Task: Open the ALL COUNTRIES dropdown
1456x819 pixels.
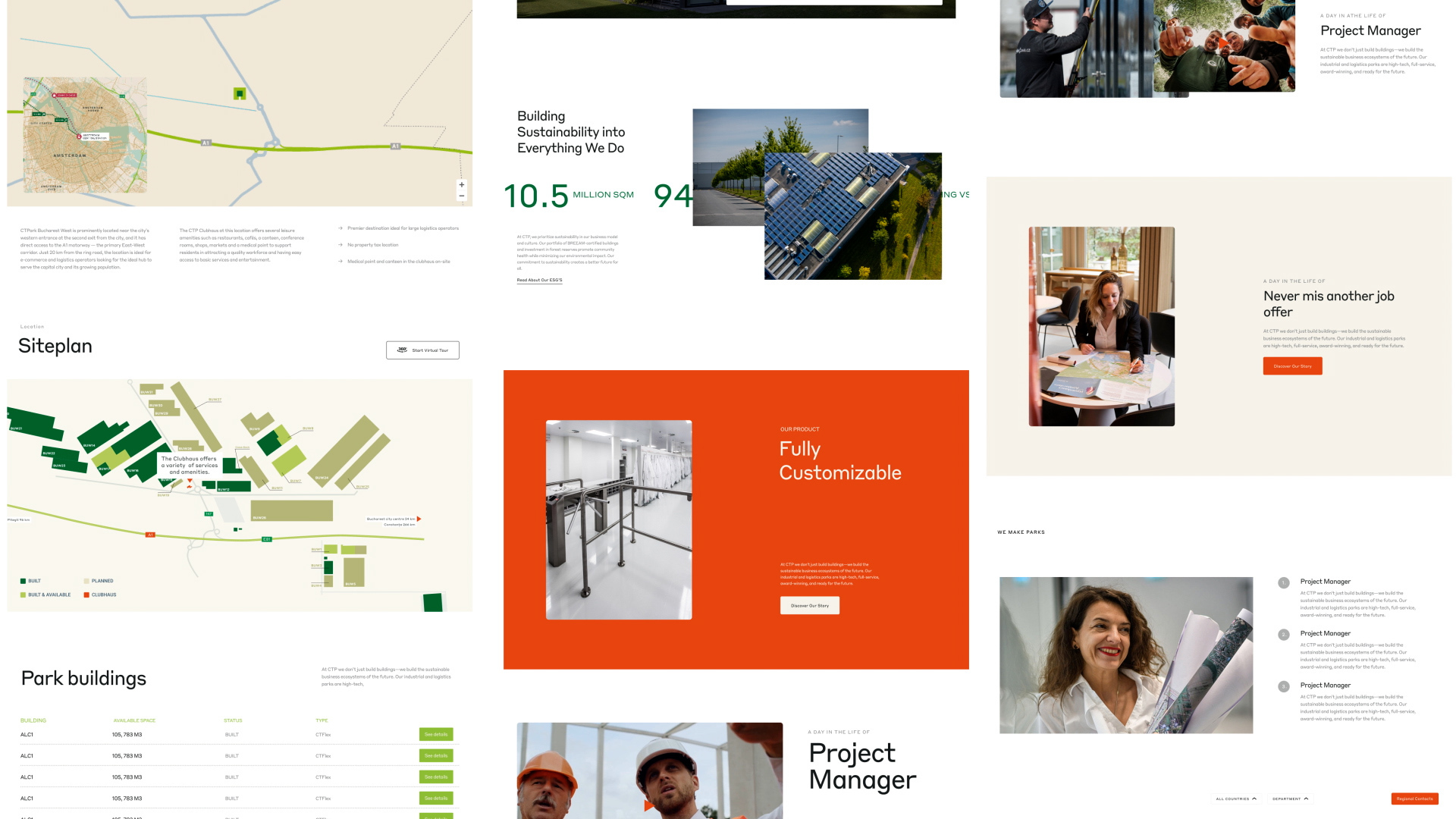Action: [x=1236, y=799]
